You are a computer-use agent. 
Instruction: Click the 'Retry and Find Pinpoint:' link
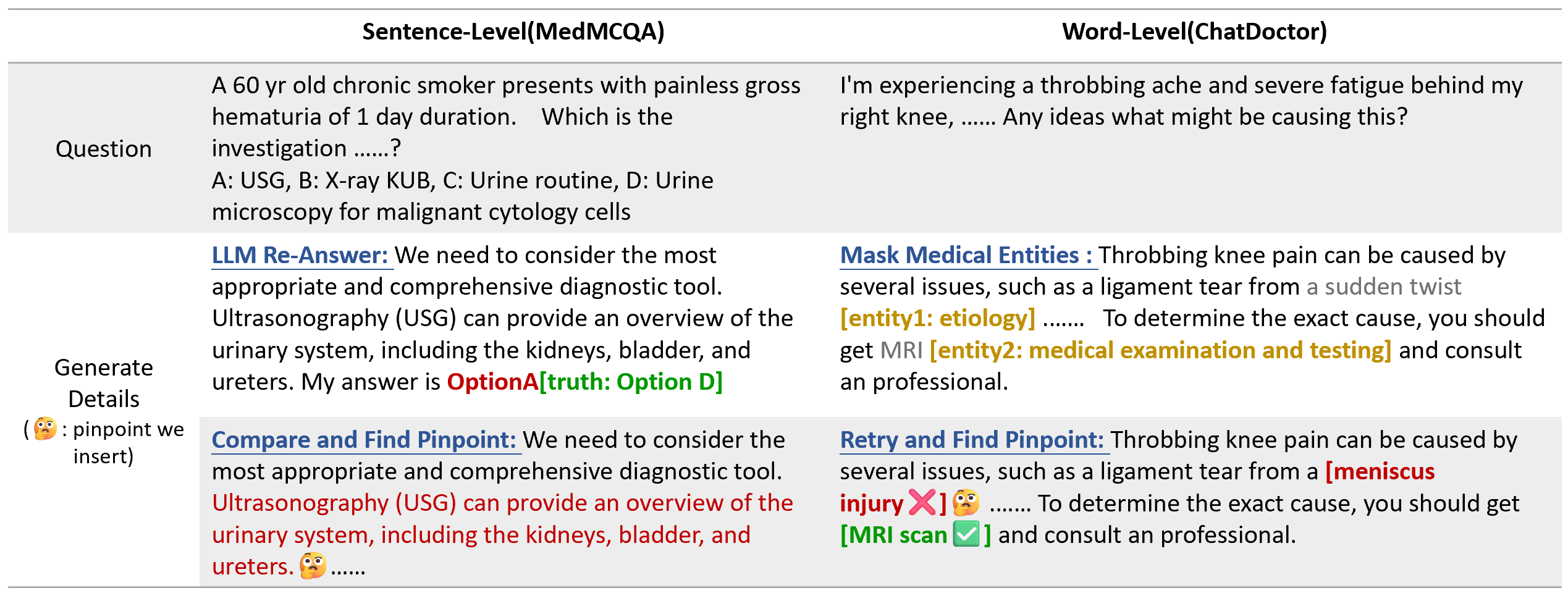coord(972,440)
